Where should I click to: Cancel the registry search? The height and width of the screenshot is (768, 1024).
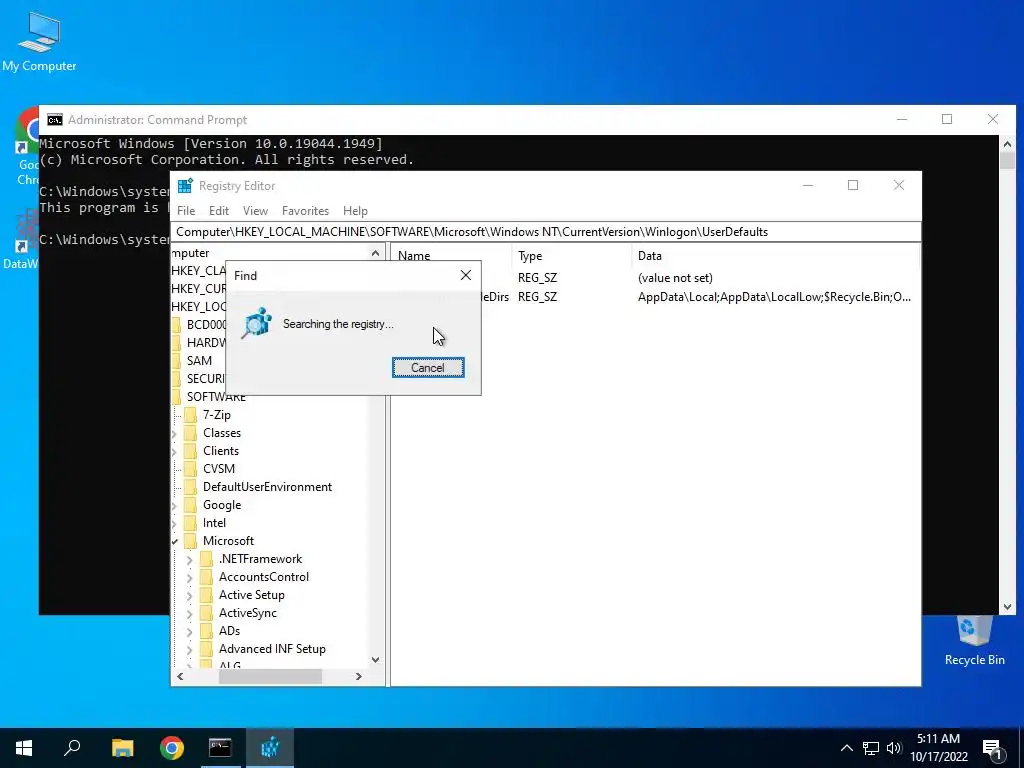click(428, 368)
